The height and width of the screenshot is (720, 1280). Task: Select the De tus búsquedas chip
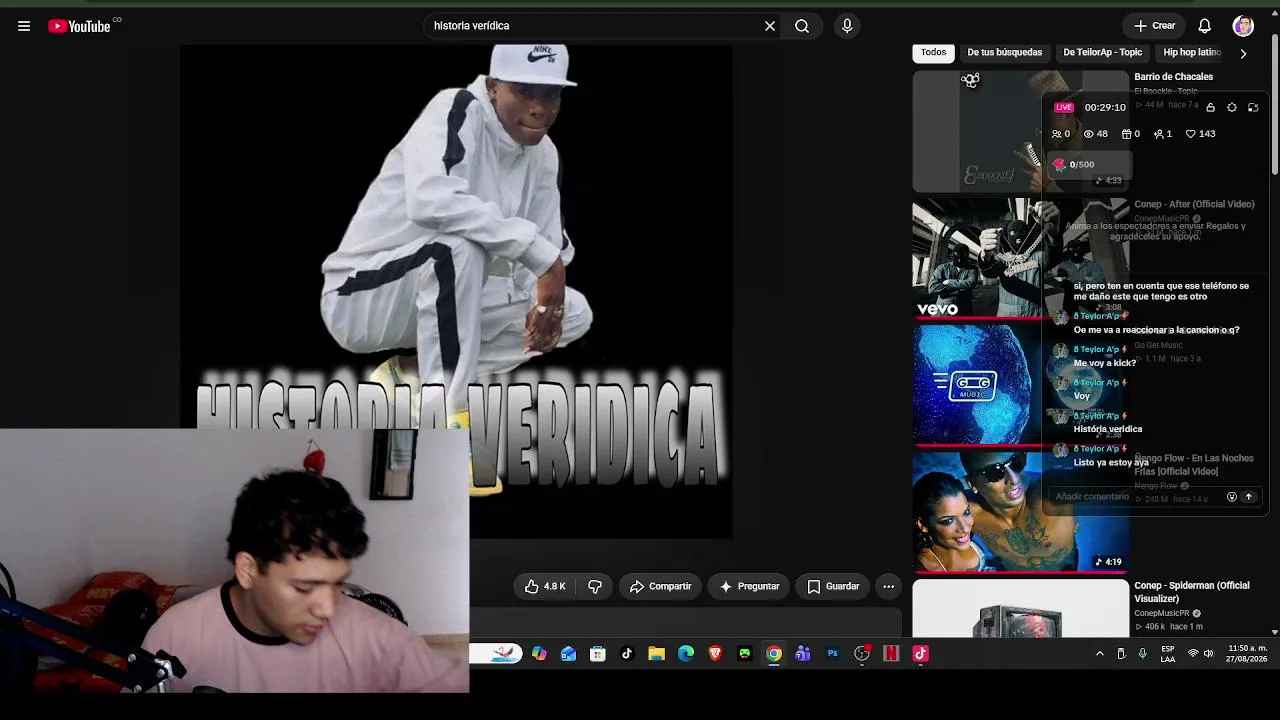[x=1004, y=52]
